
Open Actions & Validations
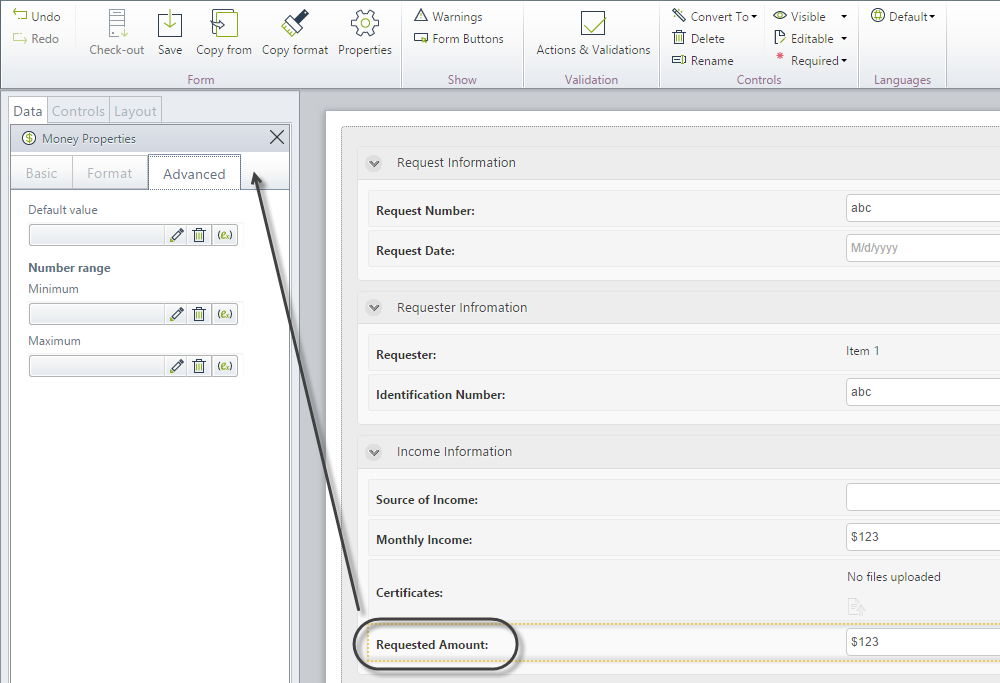[593, 33]
